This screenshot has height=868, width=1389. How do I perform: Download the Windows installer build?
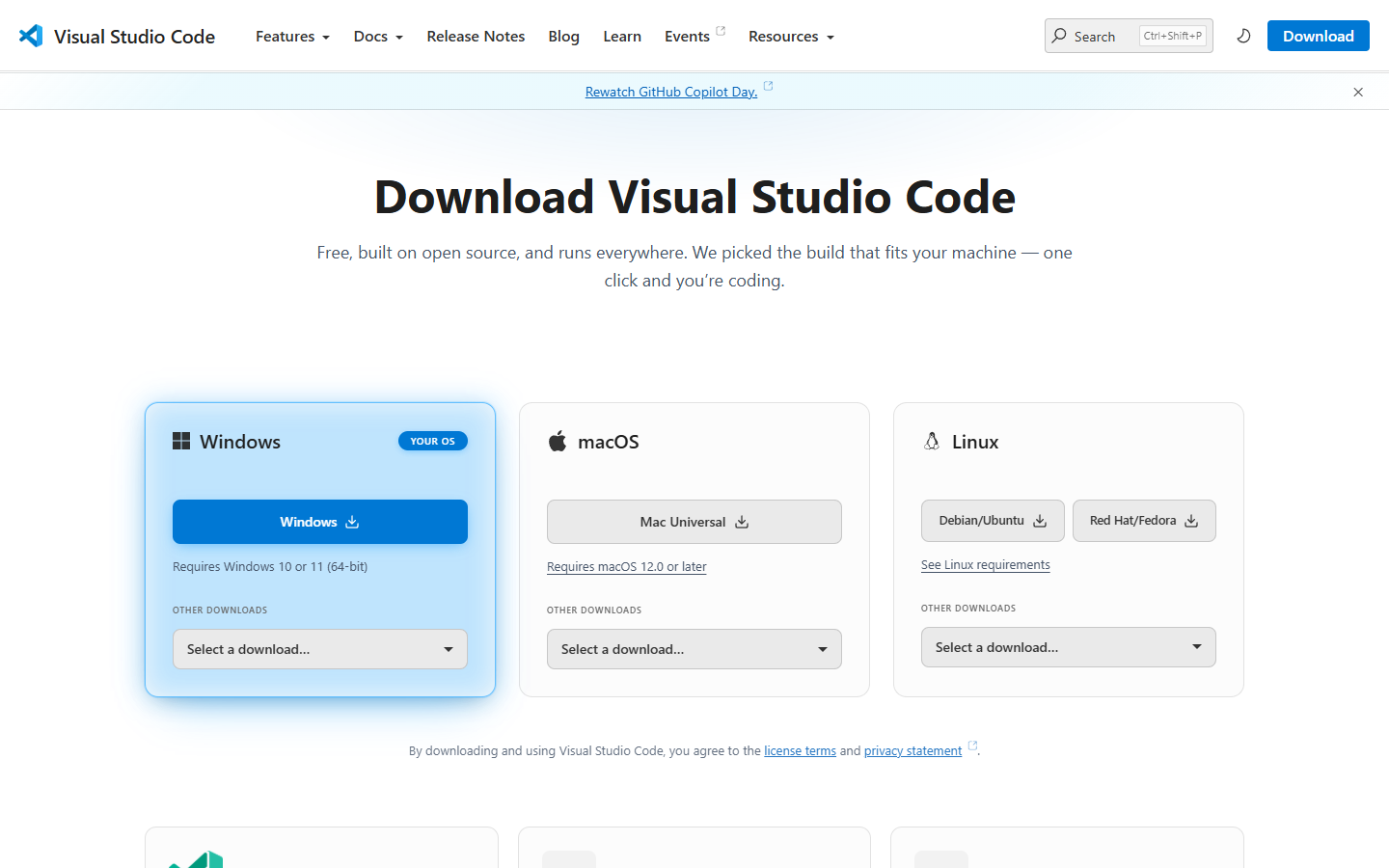pos(320,522)
